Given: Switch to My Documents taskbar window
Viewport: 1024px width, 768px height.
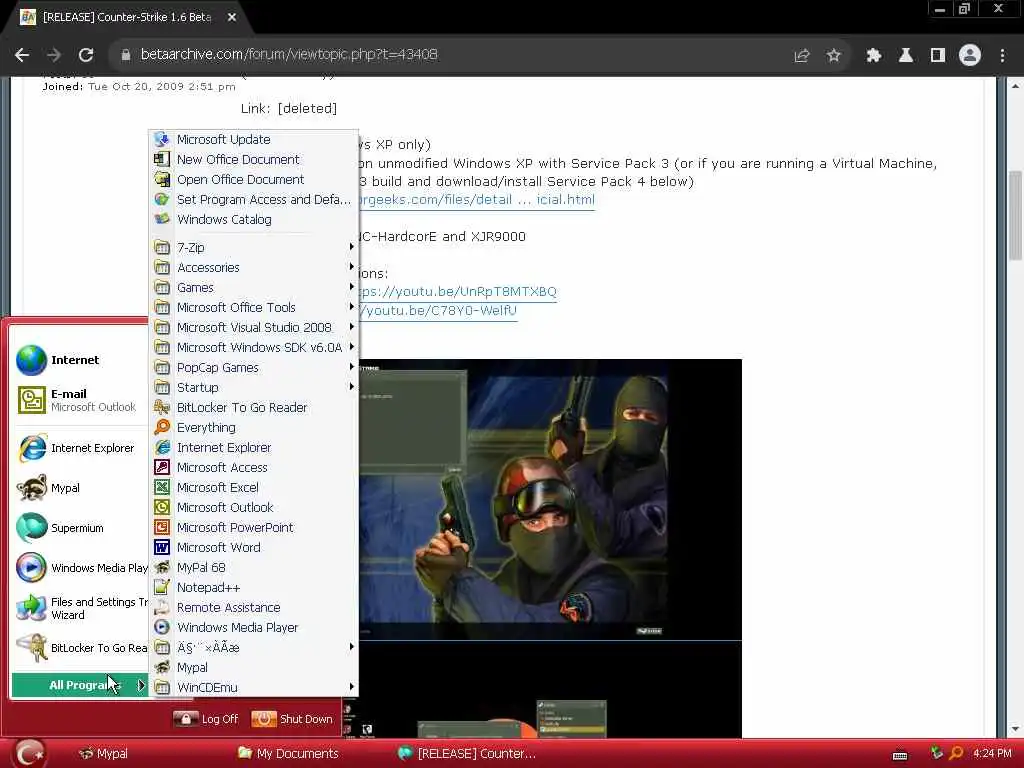Looking at the screenshot, I should coord(288,753).
